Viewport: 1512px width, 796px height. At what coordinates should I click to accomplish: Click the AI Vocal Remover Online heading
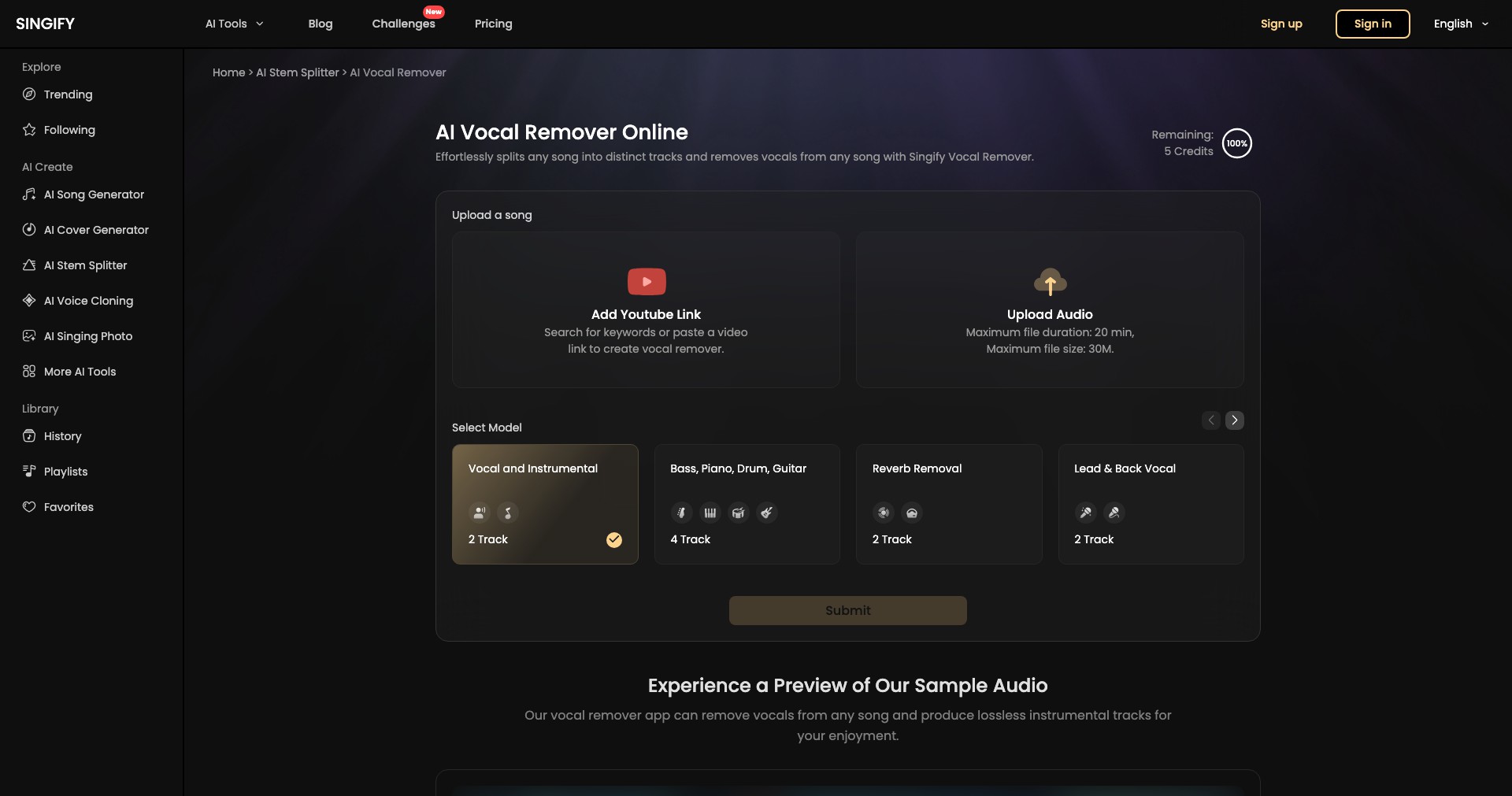pos(561,132)
